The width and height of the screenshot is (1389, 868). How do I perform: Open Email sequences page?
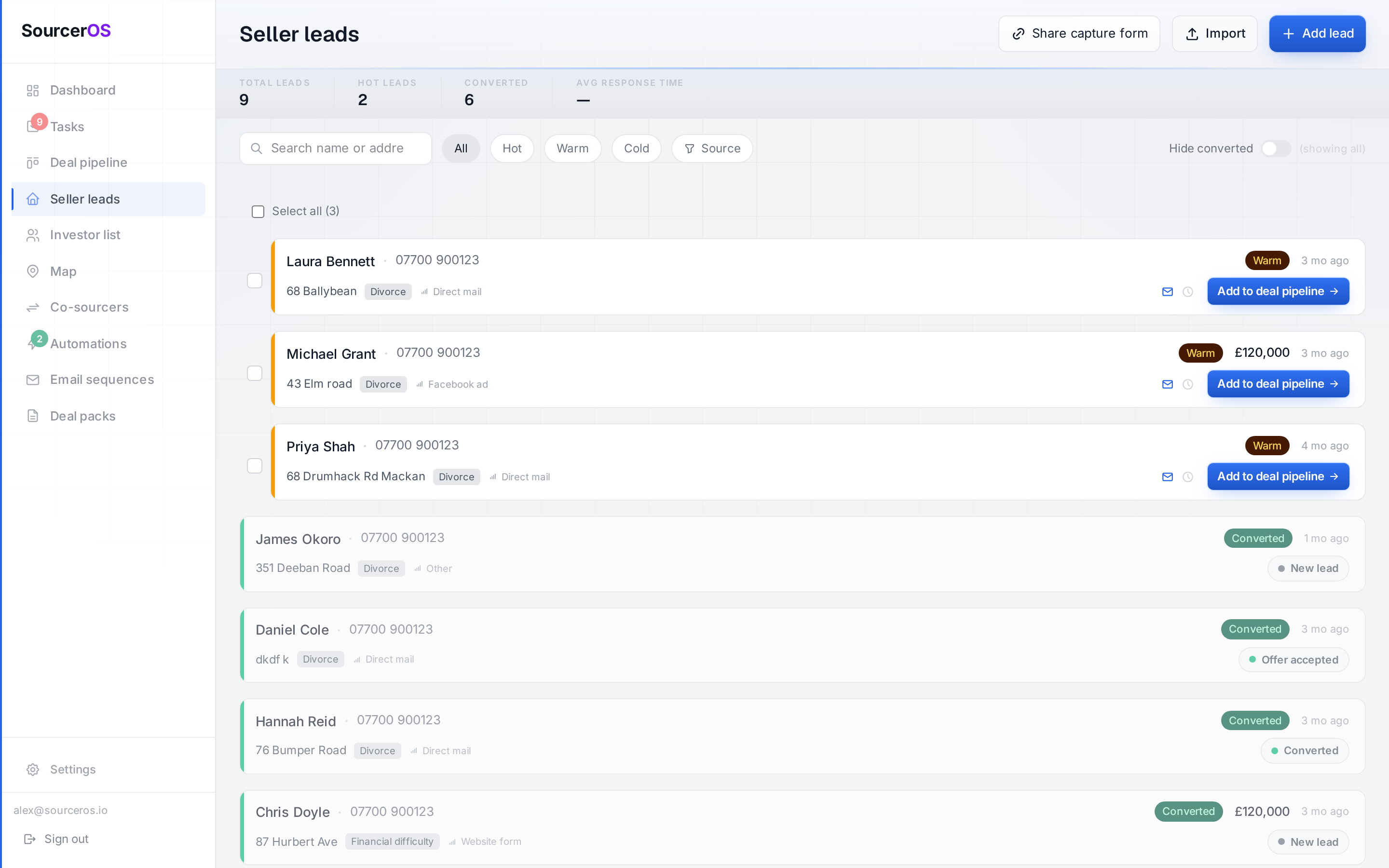click(108, 380)
